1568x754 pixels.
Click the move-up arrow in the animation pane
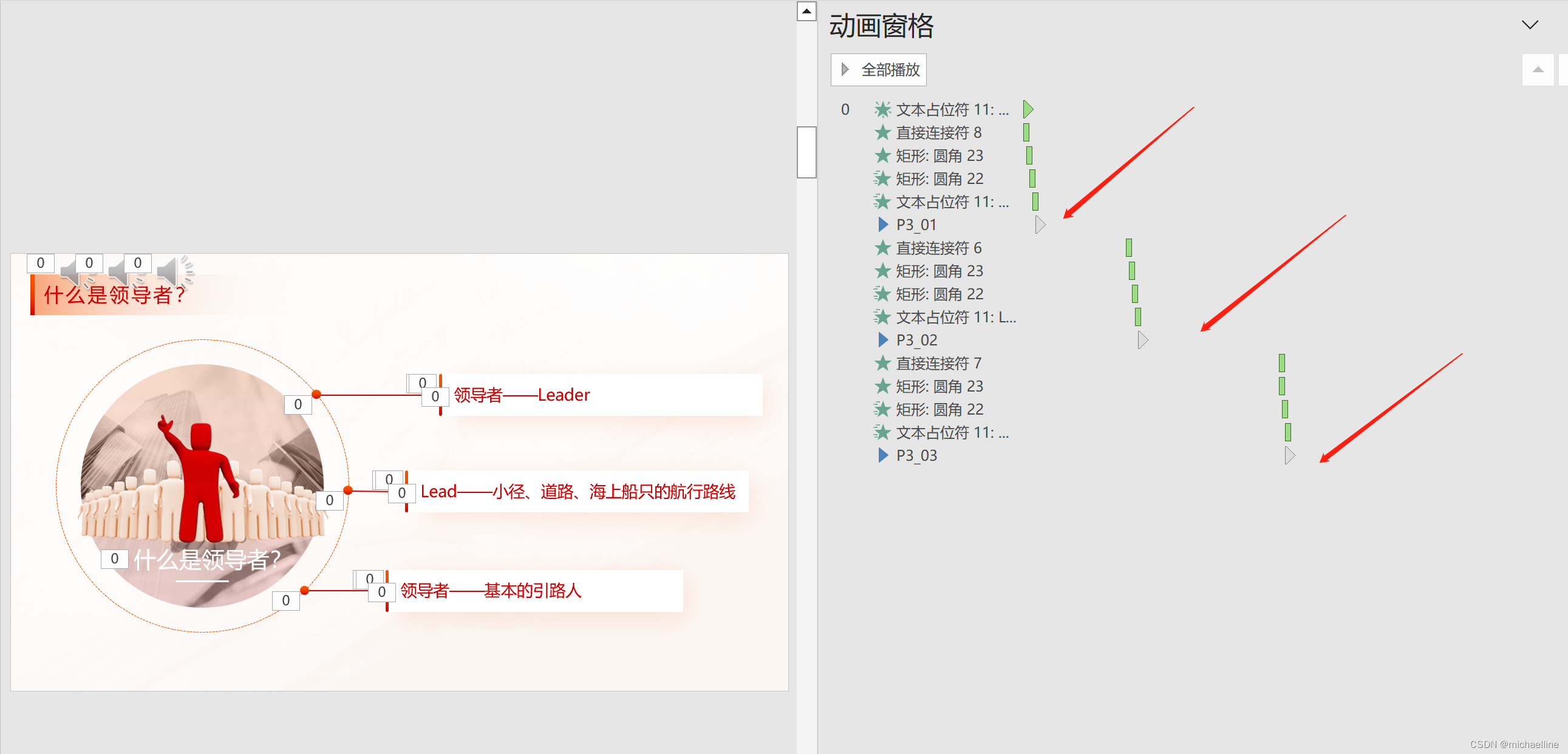(1537, 70)
